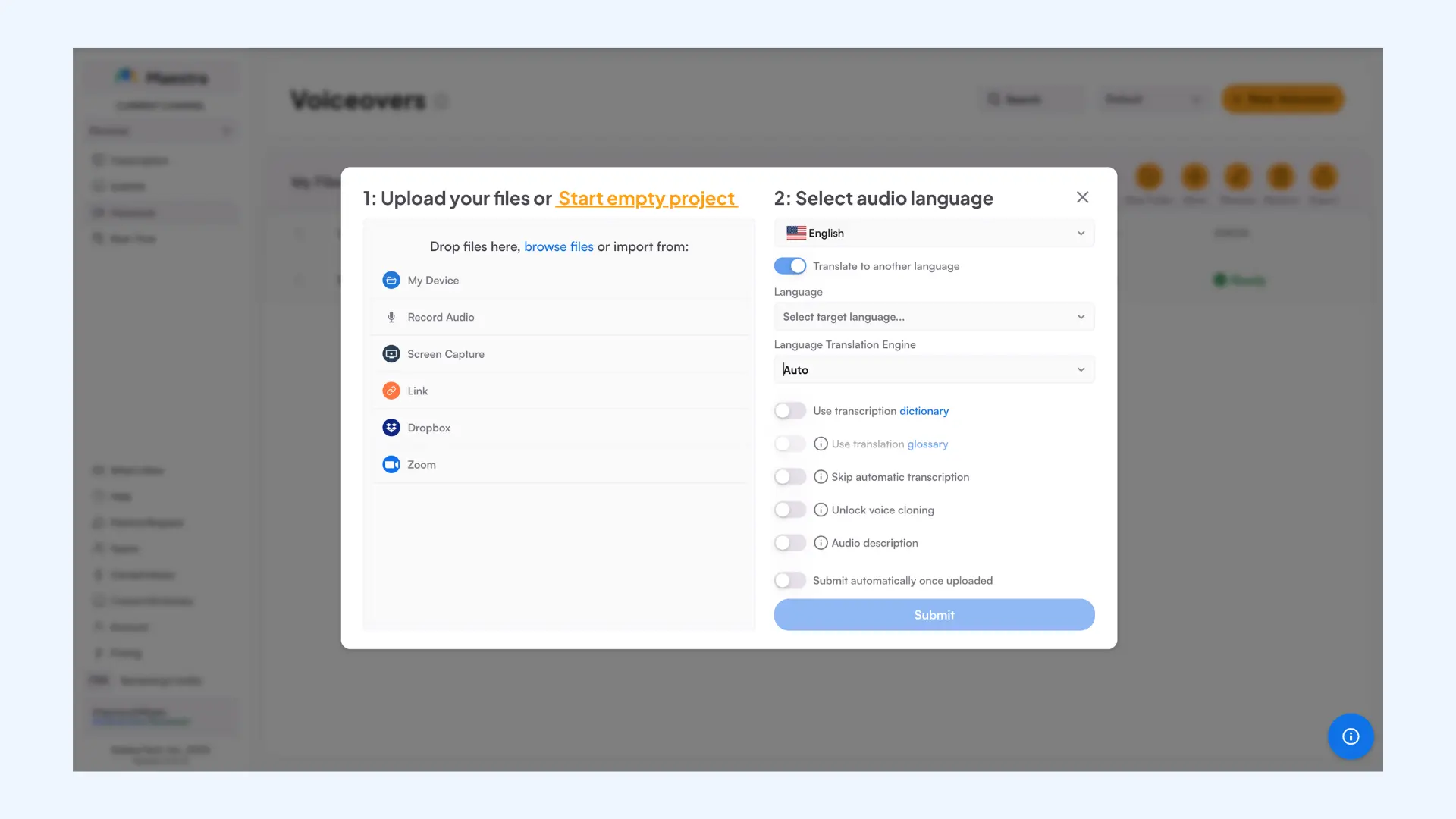Enable Use transcription dictionary
The image size is (1456, 819).
tap(789, 410)
